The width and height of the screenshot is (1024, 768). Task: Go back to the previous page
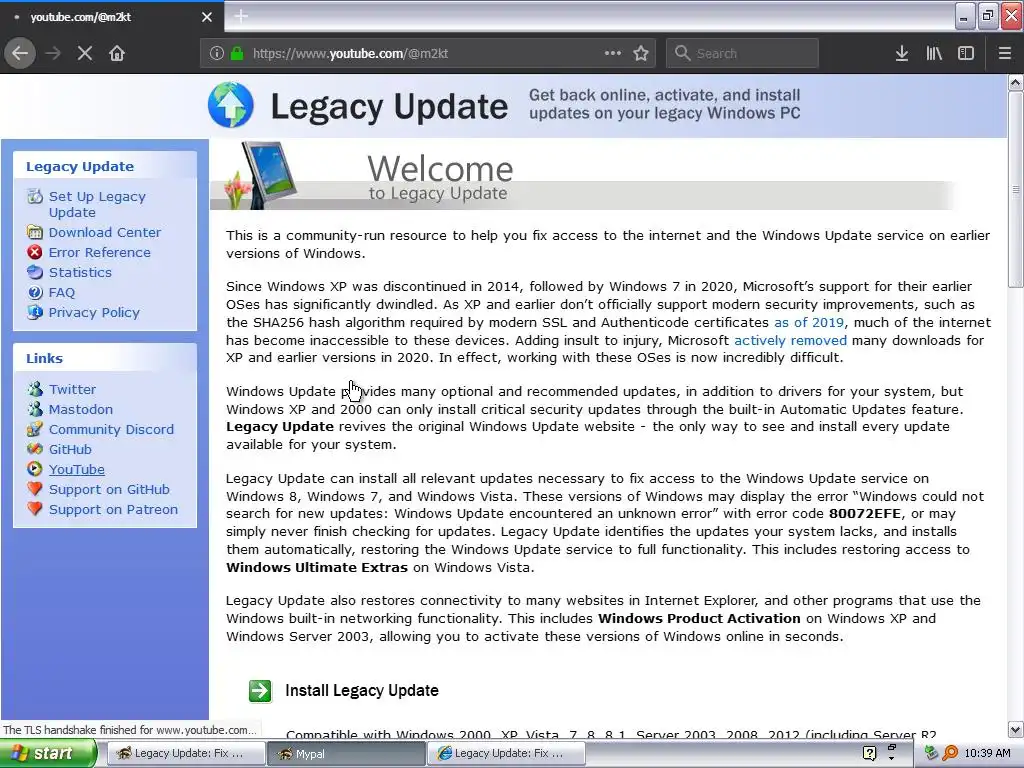point(20,54)
